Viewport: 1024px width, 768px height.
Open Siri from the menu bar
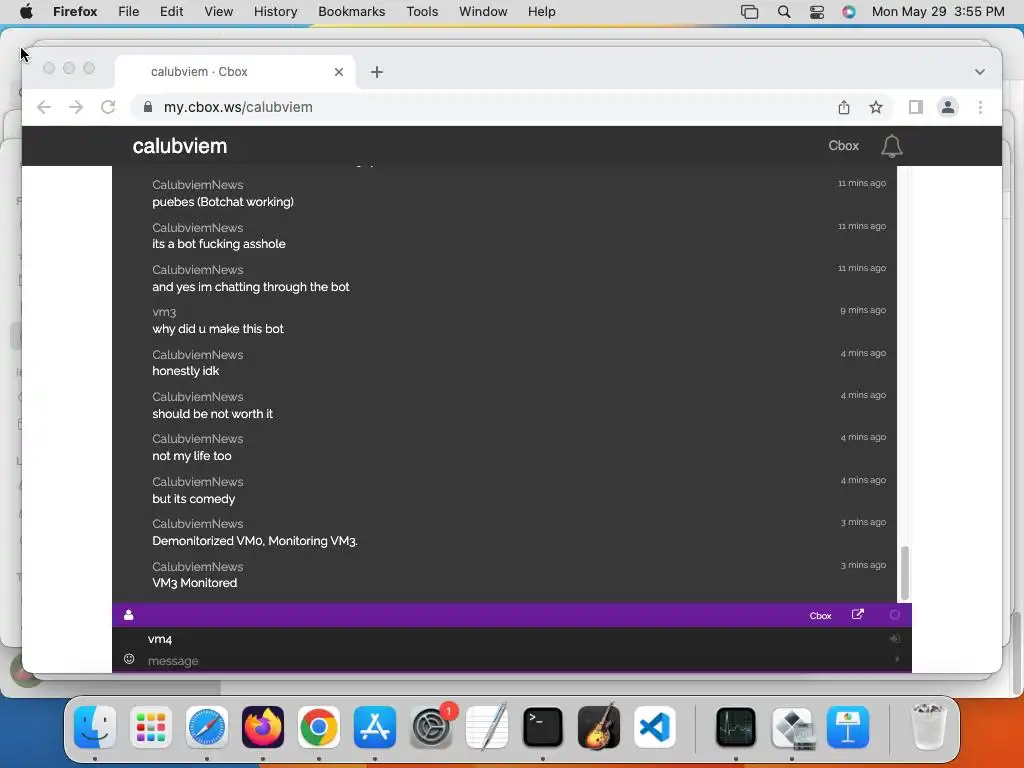(x=848, y=12)
